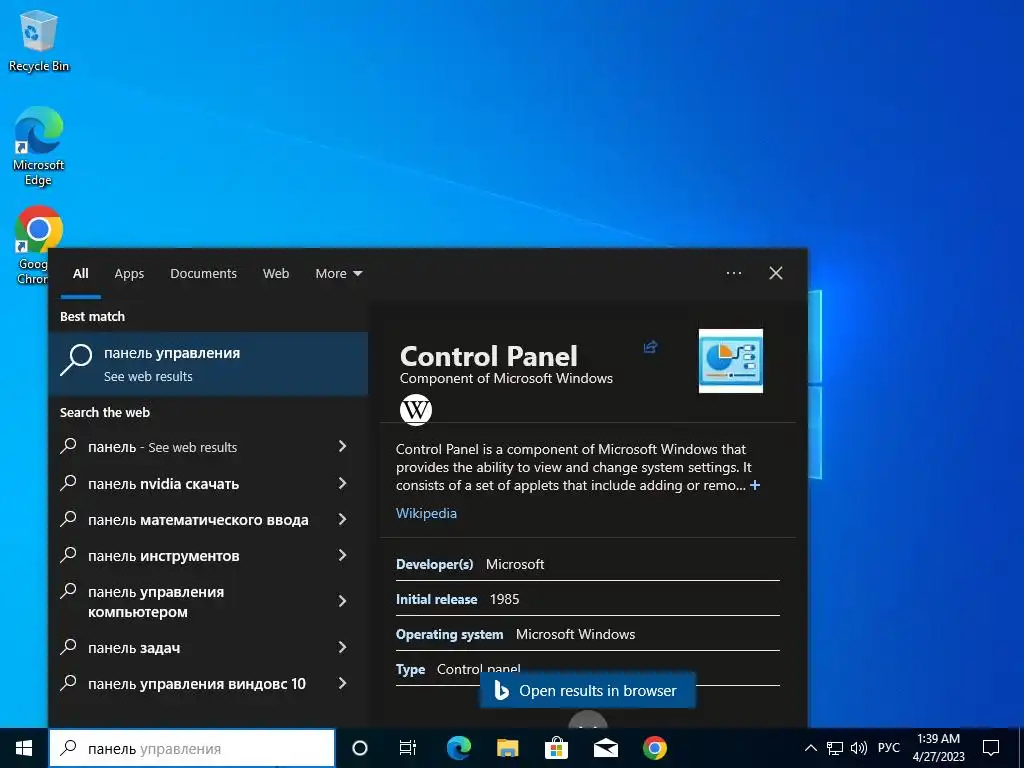Viewport: 1024px width, 768px height.
Task: Click the Control Panel thumbnail image
Action: coord(731,361)
